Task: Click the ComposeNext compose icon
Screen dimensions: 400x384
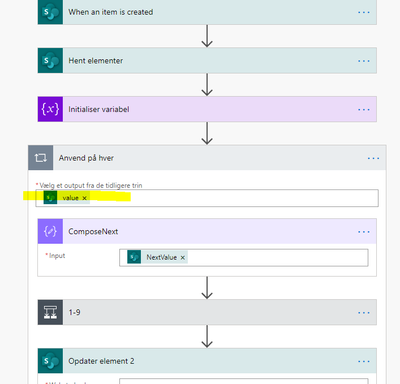Action: tap(50, 231)
